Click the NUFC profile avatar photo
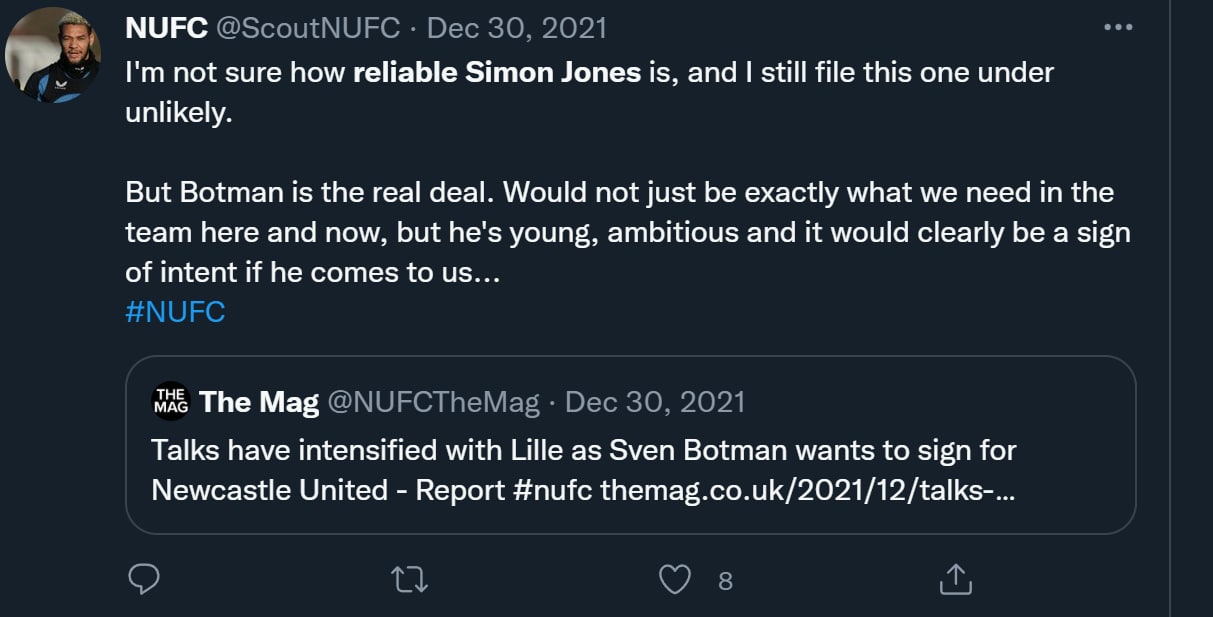Screen dimensions: 1213x617 click(53, 53)
